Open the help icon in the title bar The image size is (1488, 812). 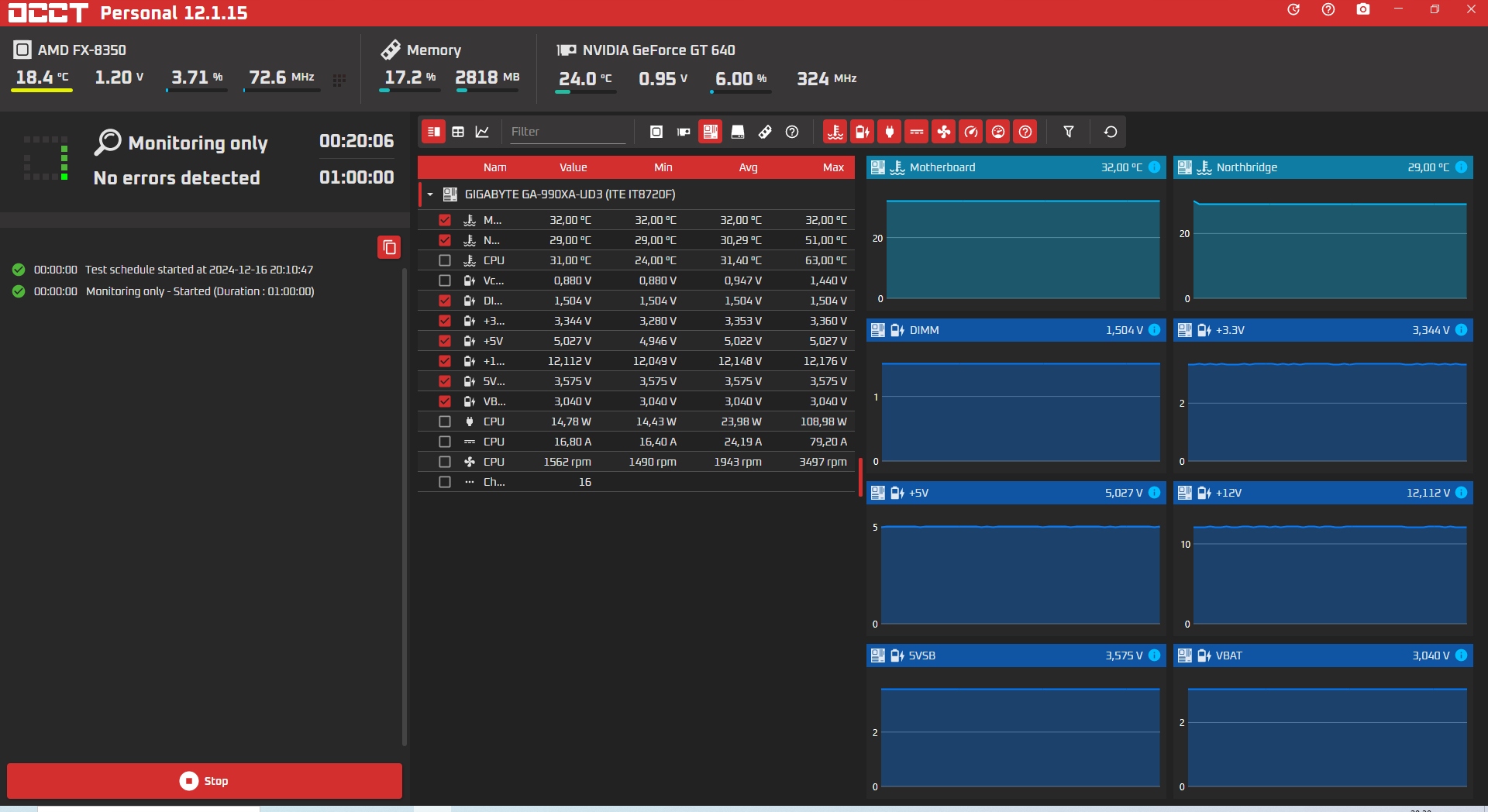tap(1328, 10)
